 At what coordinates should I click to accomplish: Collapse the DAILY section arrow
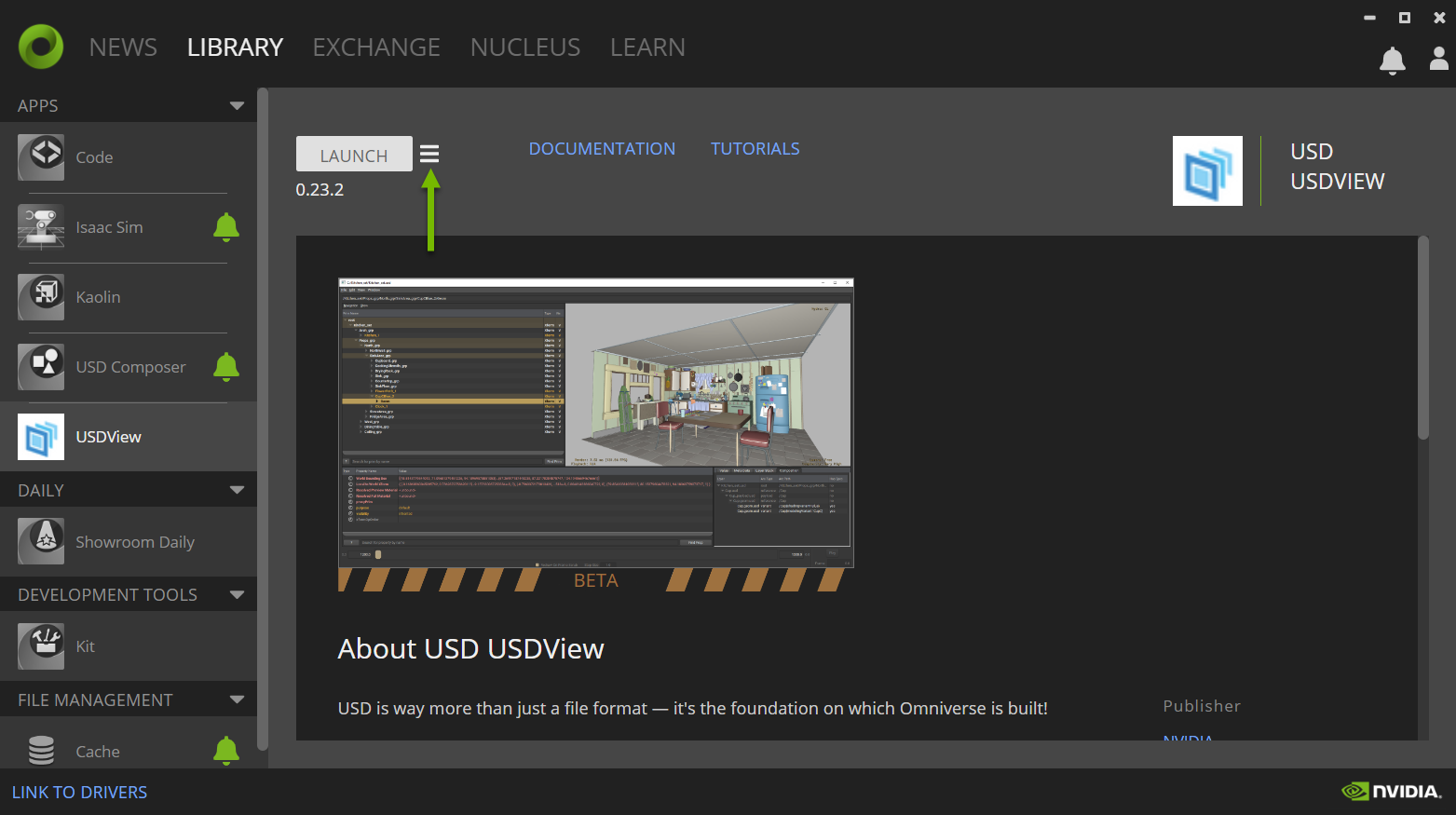238,490
